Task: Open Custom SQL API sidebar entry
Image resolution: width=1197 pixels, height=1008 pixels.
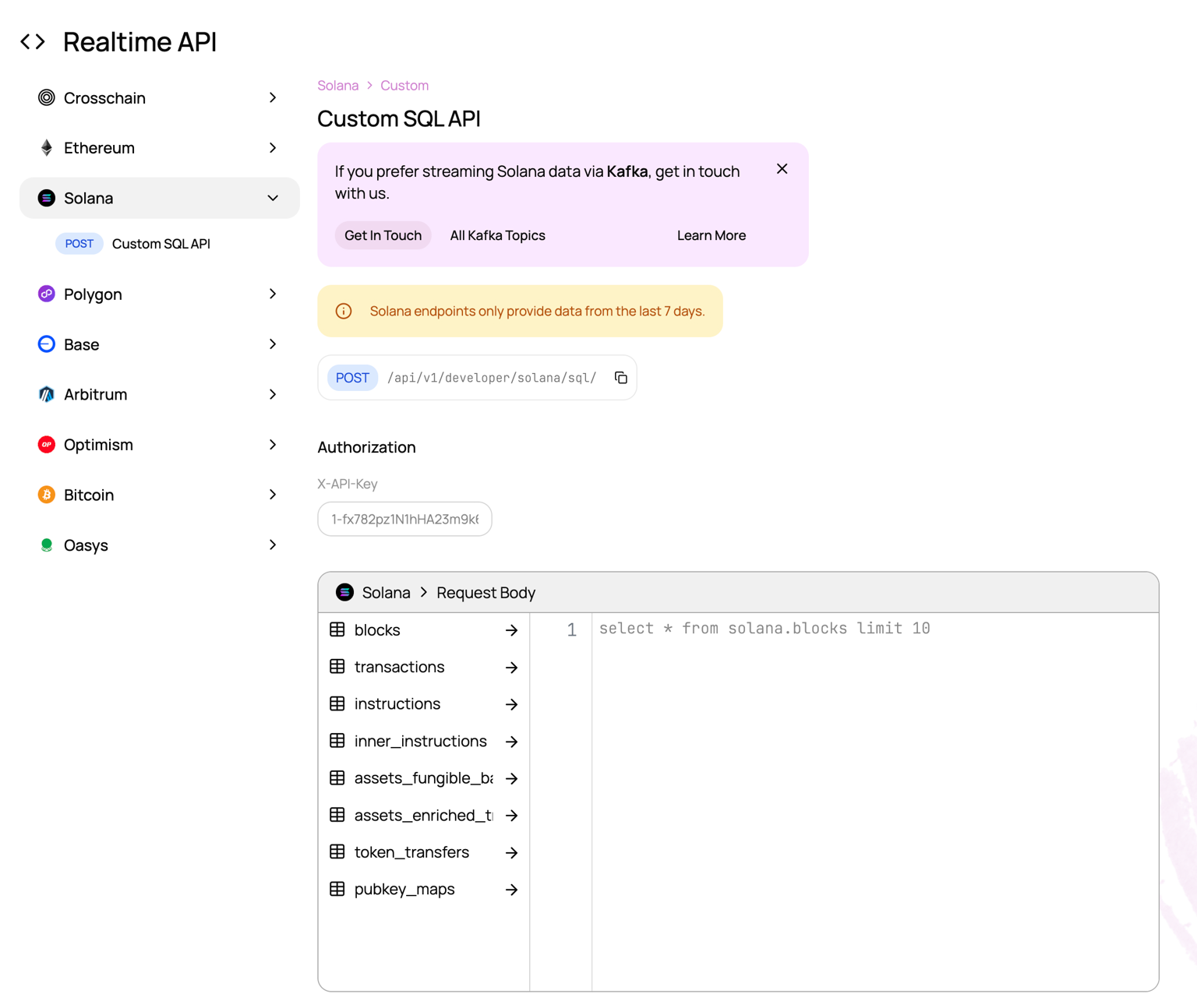Action: point(160,244)
